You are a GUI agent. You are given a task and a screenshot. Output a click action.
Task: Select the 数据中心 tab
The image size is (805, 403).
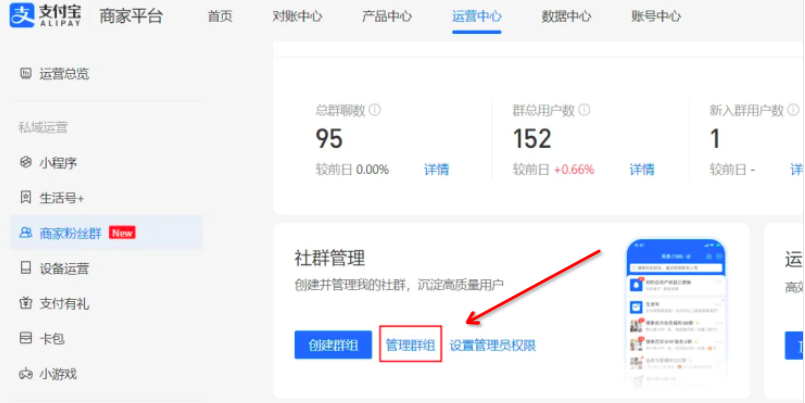click(x=566, y=17)
